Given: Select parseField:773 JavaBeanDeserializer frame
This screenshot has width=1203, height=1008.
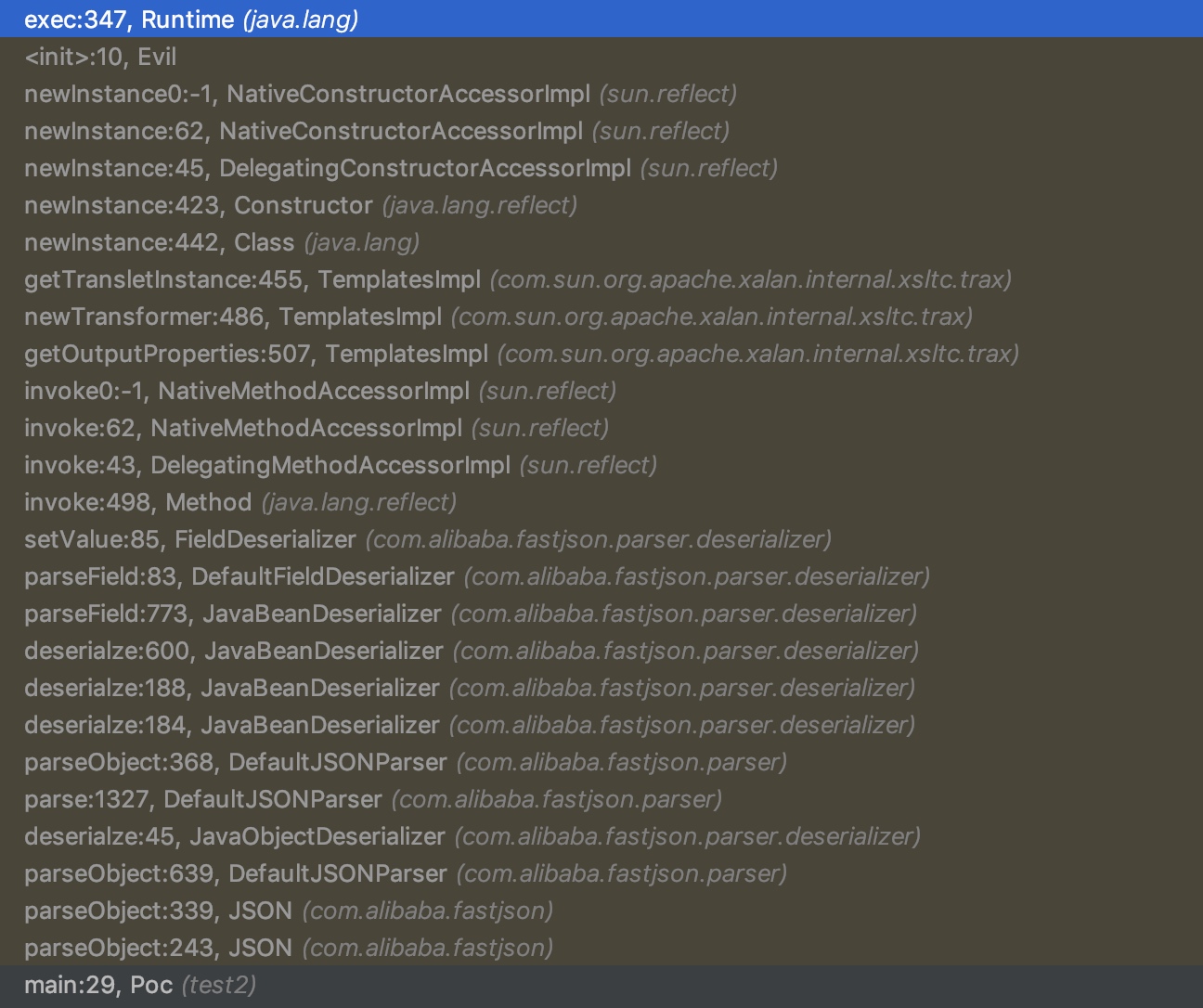Looking at the screenshot, I should pos(601,614).
